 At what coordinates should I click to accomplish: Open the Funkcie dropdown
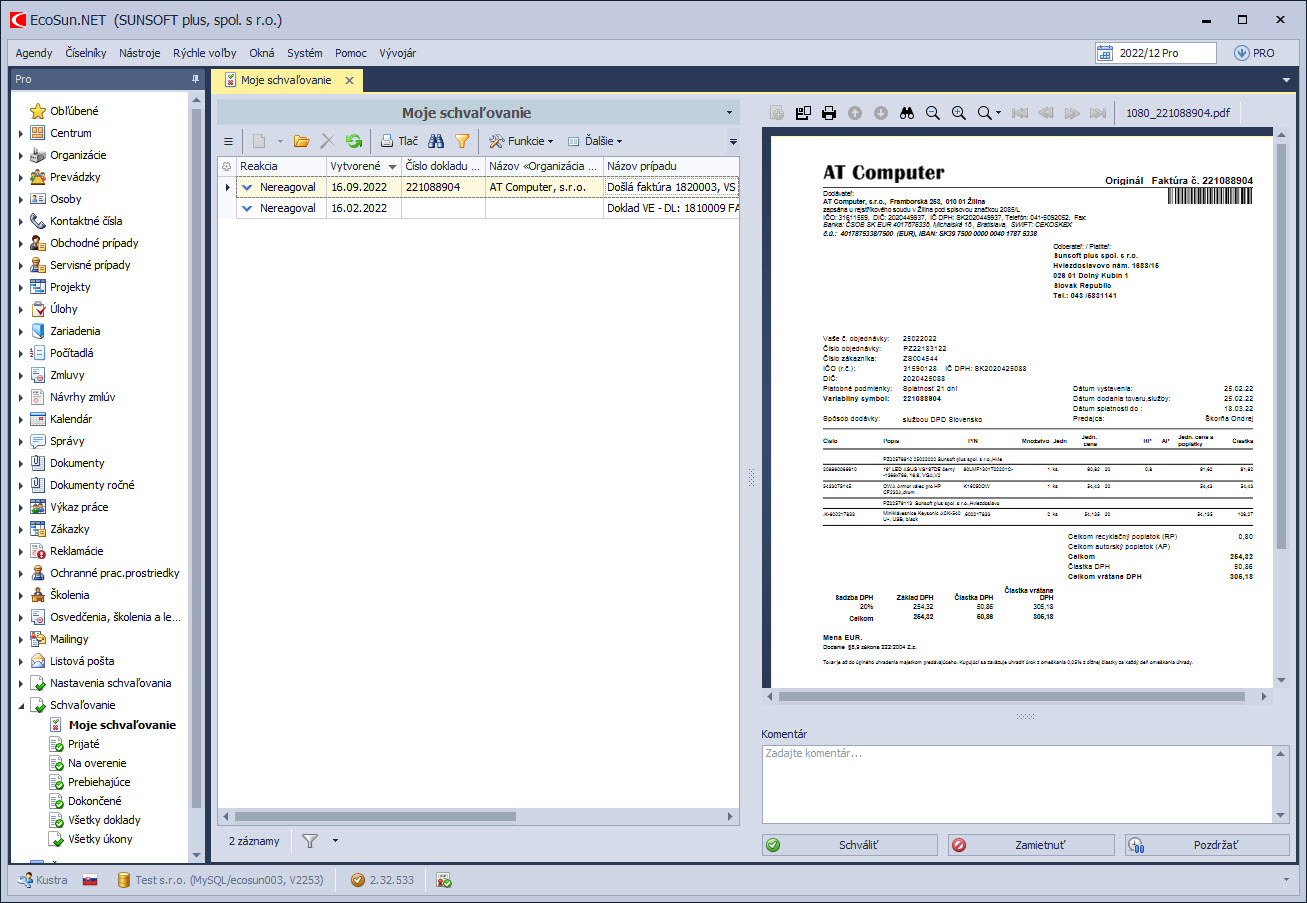[520, 142]
